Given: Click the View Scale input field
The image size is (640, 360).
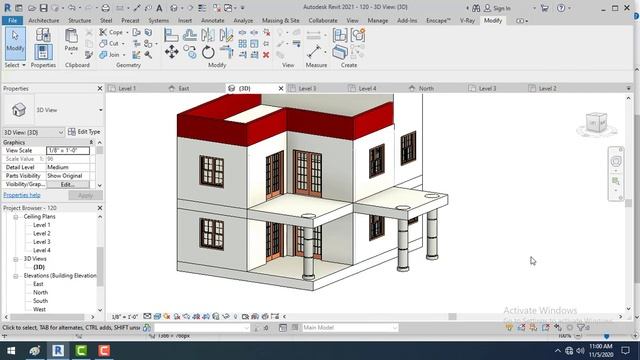Looking at the screenshot, I should [68, 151].
